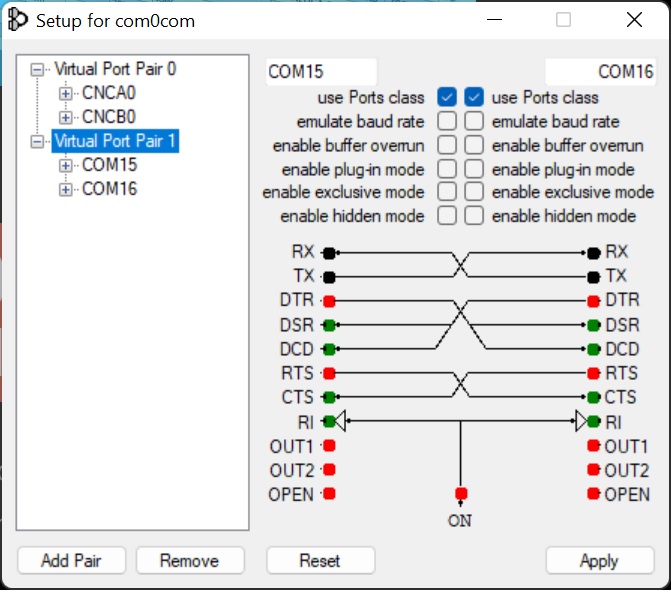Expand the COM15 tree node
This screenshot has height=590, width=671.
point(65,166)
